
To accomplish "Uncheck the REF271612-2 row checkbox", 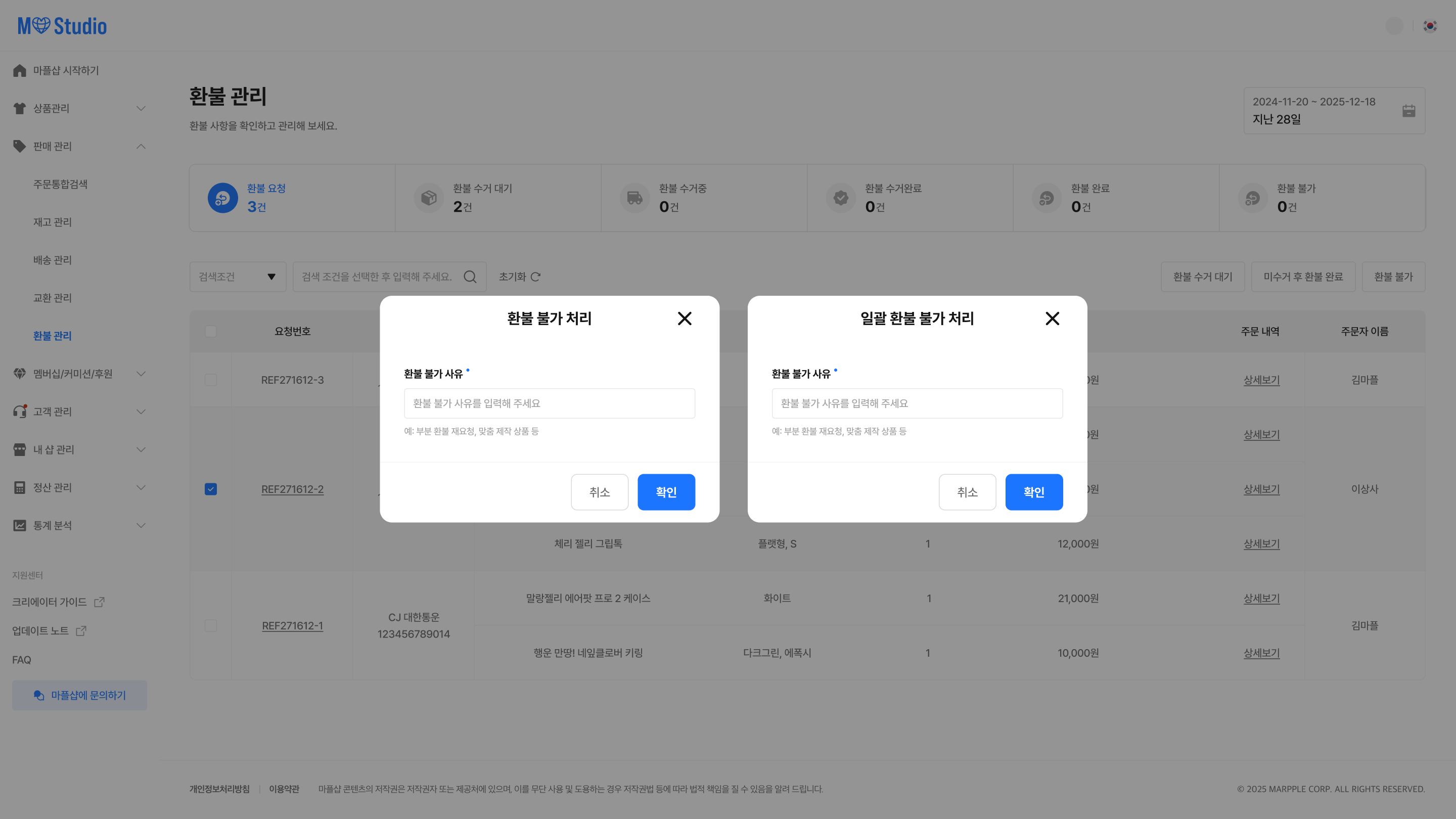I will 211,489.
